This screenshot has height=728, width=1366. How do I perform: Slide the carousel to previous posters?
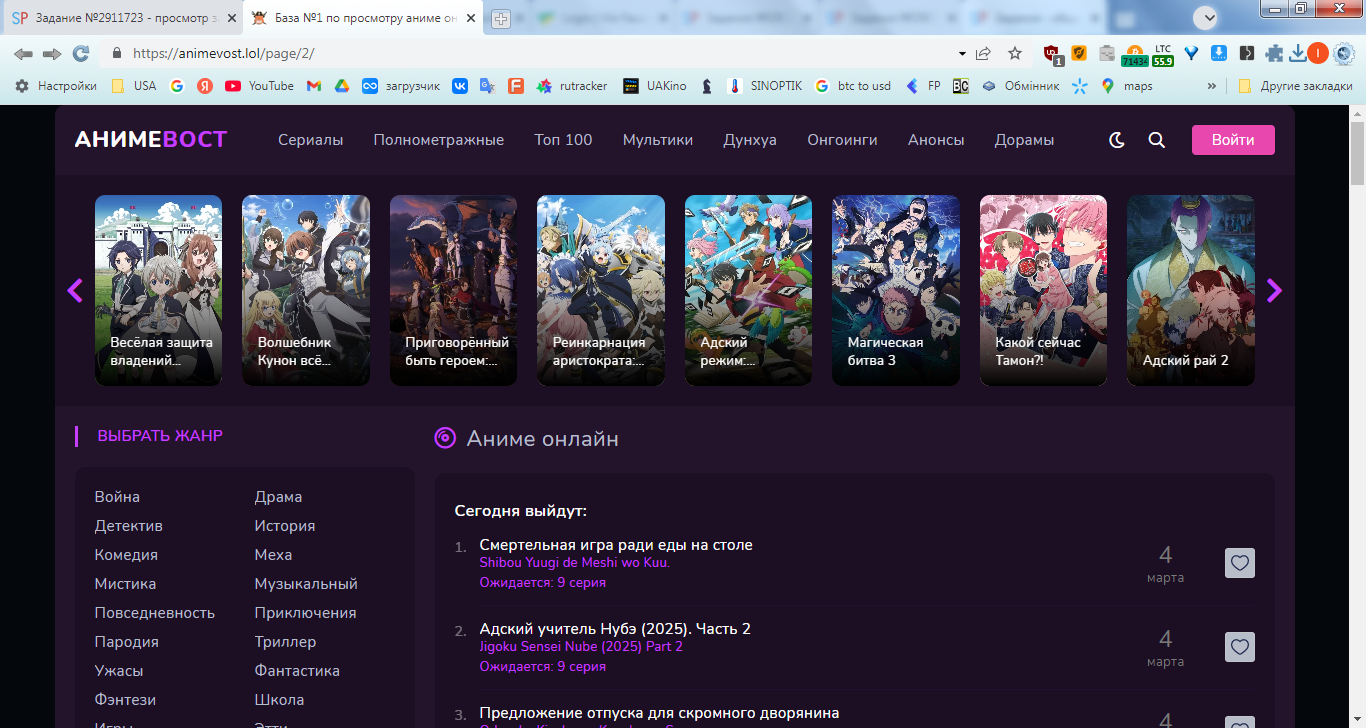point(75,290)
